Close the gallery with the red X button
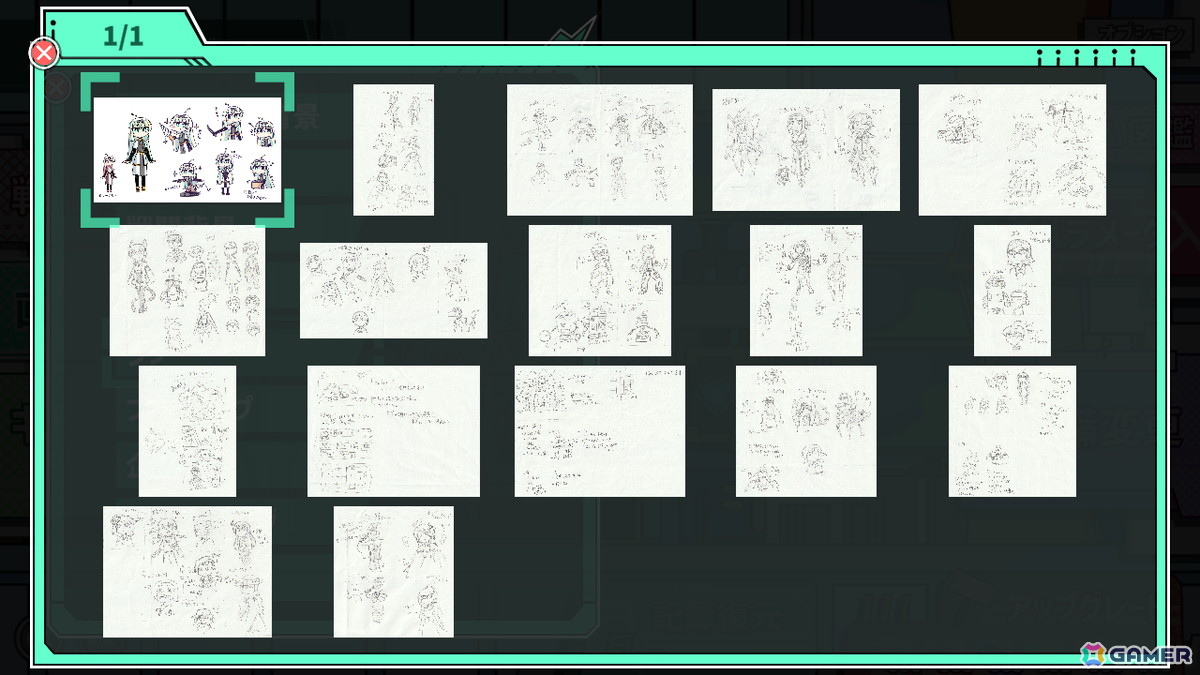1200x675 pixels. [44, 53]
